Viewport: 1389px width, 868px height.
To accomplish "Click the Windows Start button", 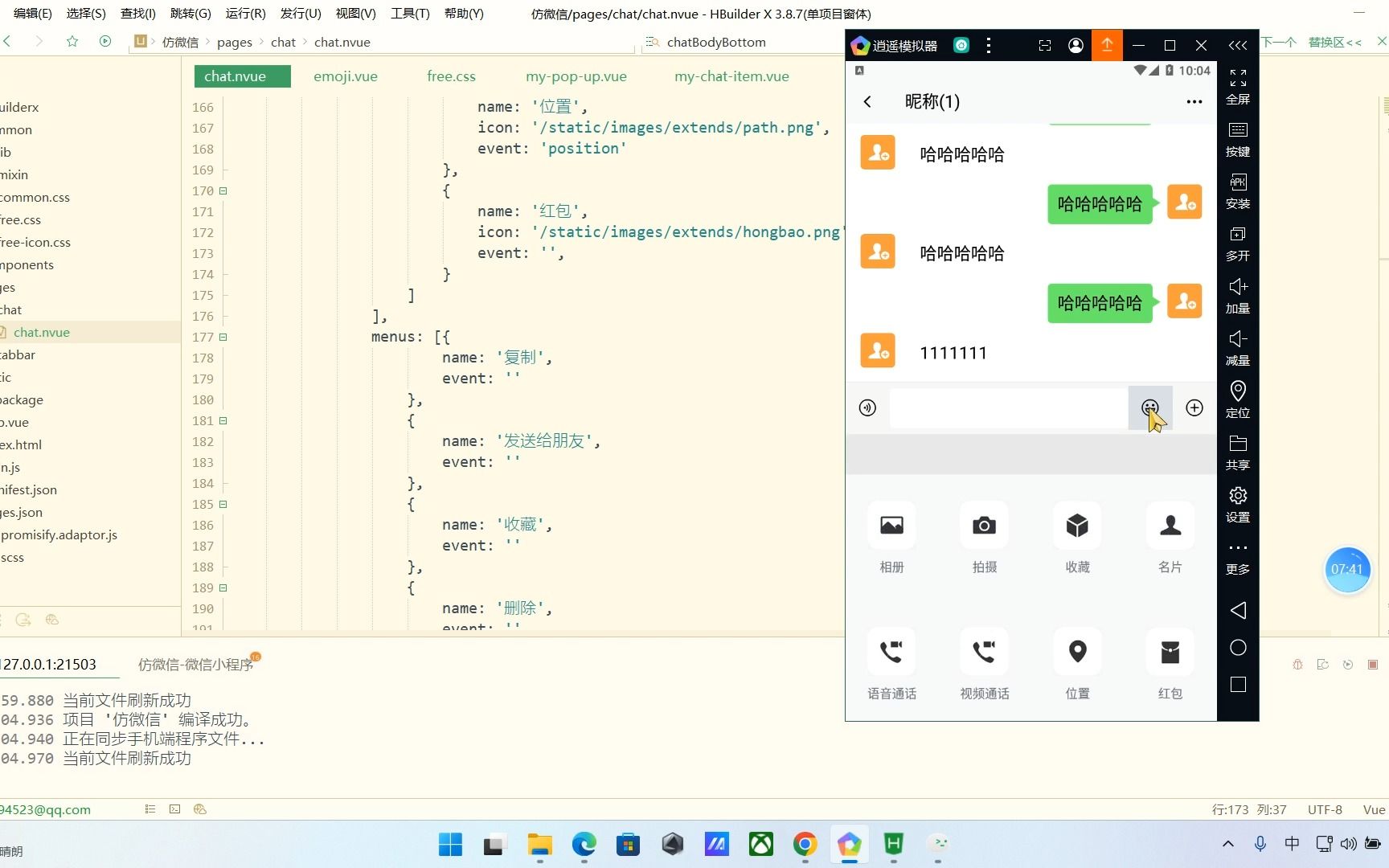I will 450,844.
